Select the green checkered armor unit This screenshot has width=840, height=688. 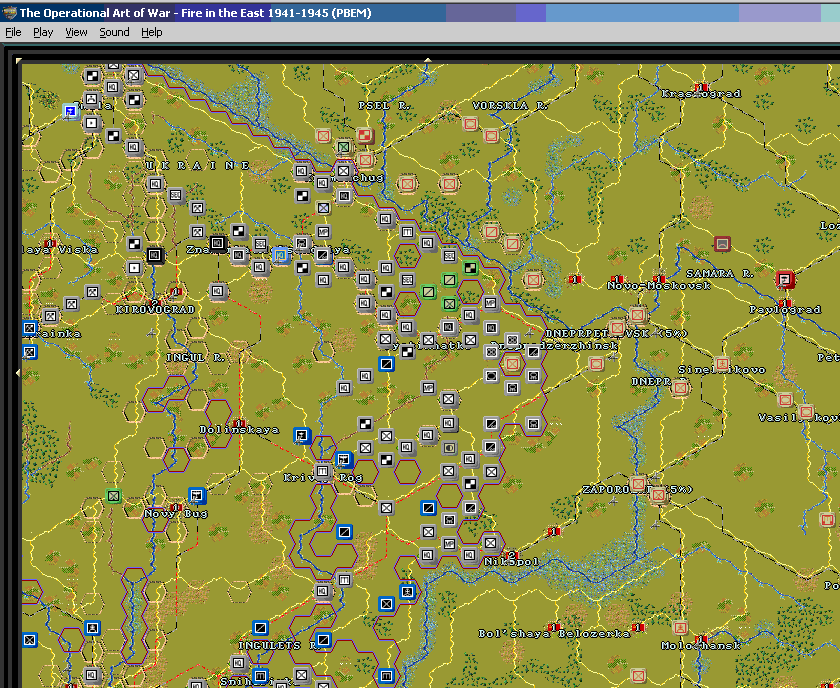tap(470, 267)
